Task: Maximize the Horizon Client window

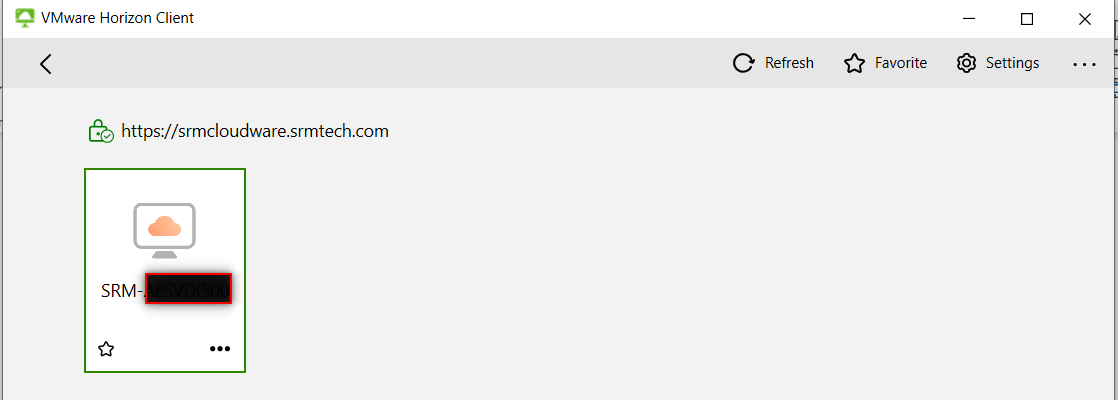Action: click(x=1027, y=19)
